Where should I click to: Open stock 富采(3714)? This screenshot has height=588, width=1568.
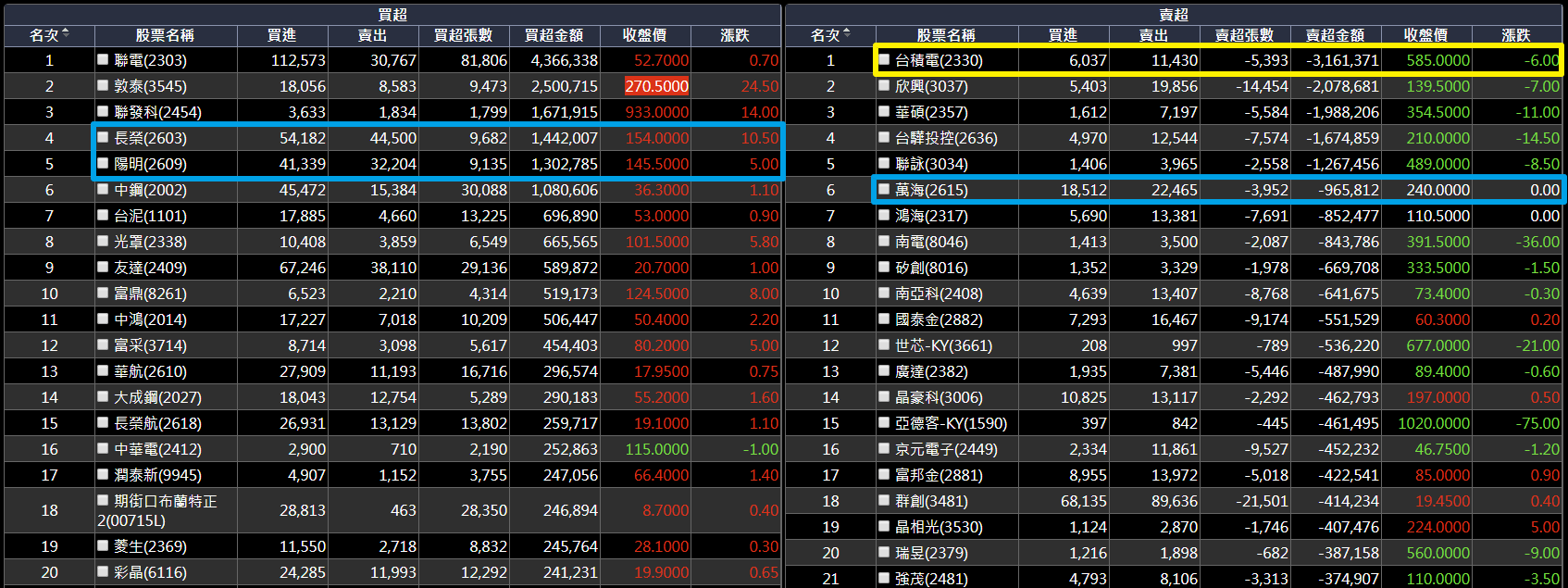(150, 345)
